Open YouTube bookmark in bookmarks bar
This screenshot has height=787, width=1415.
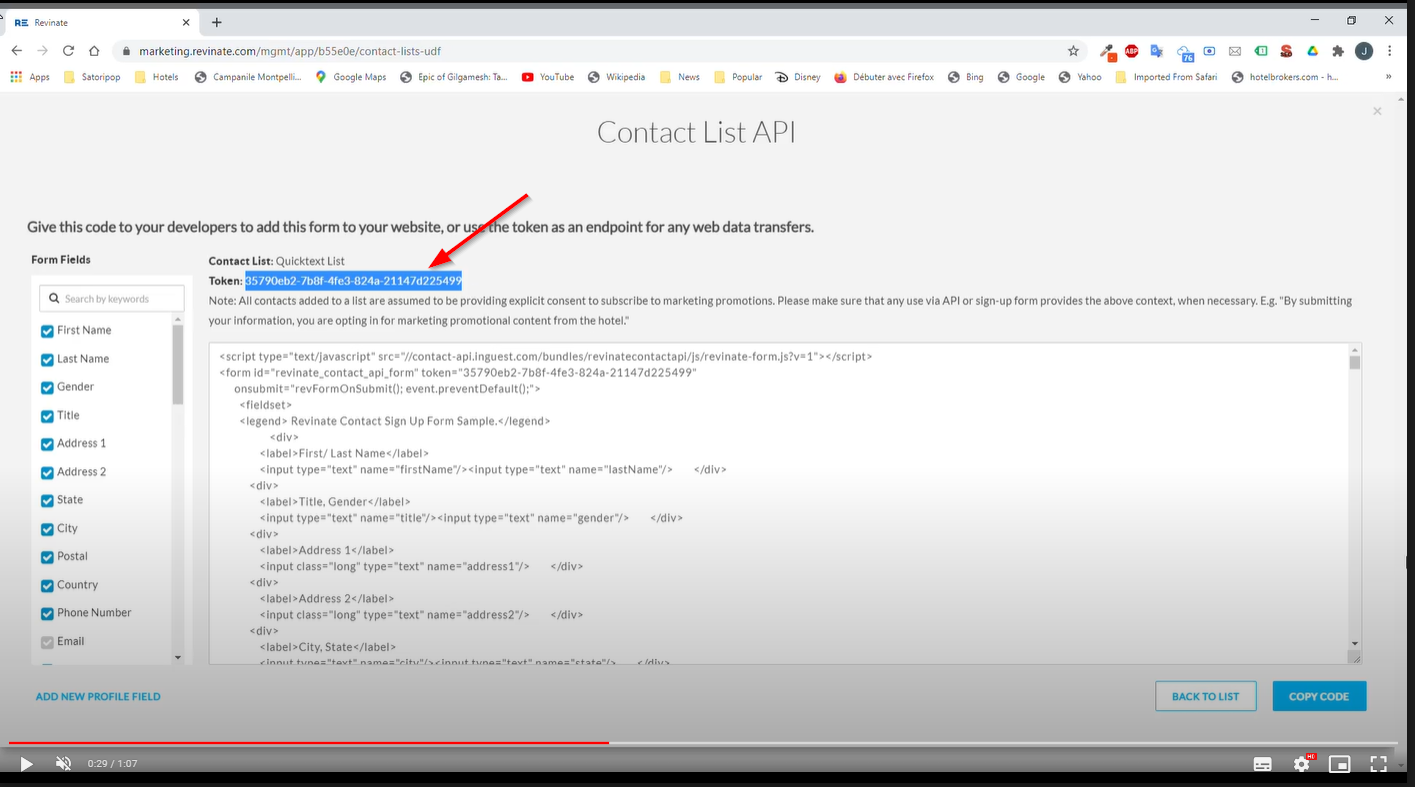[x=548, y=77]
